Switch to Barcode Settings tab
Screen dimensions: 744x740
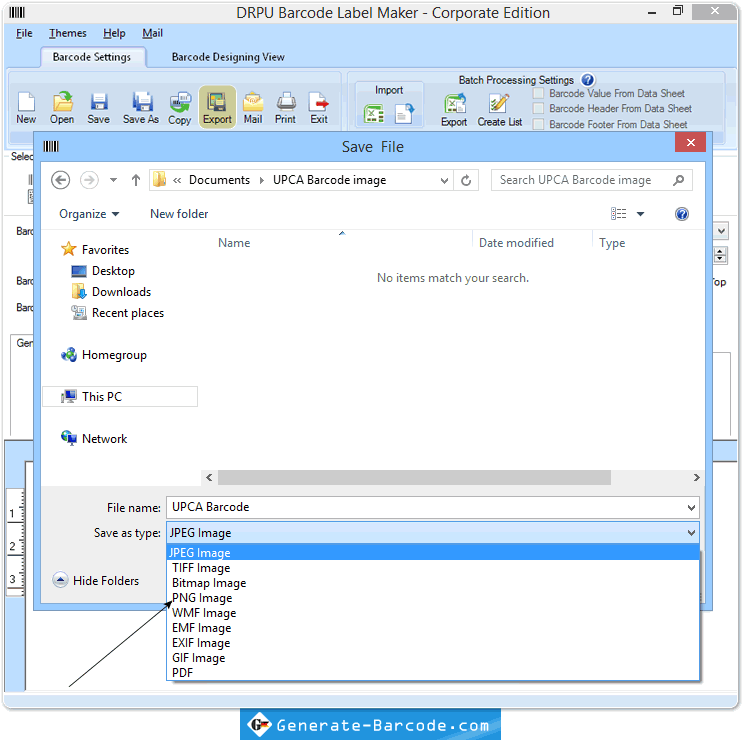(x=92, y=57)
